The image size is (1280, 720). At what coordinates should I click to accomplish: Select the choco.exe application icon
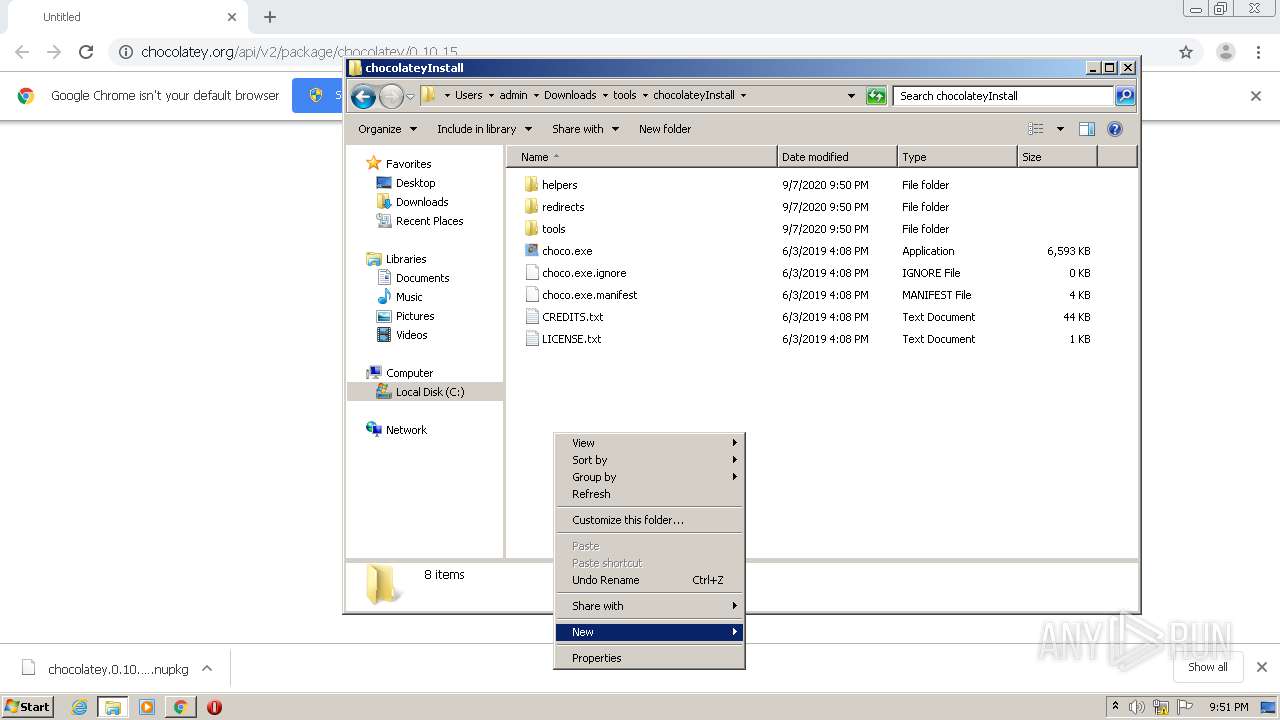[531, 251]
